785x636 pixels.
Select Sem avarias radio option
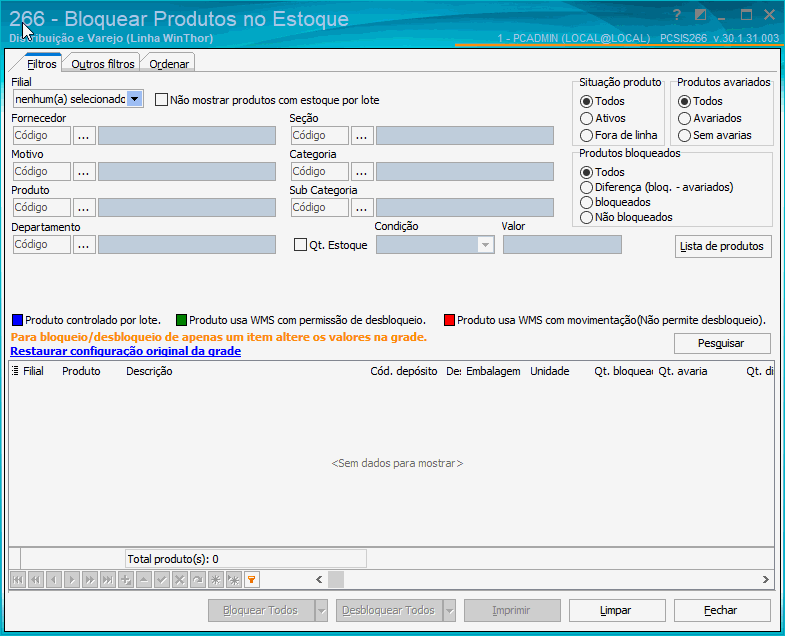tap(684, 136)
